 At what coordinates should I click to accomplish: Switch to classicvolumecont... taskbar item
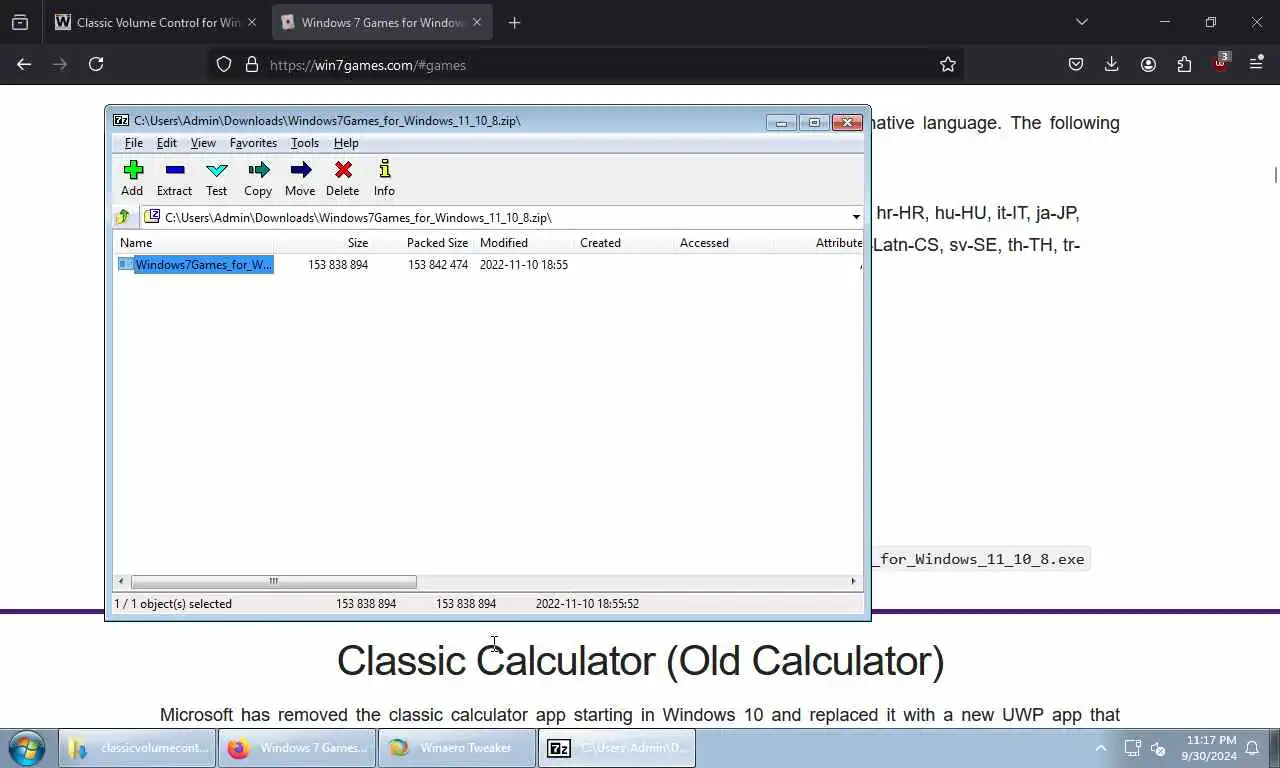pyautogui.click(x=138, y=748)
